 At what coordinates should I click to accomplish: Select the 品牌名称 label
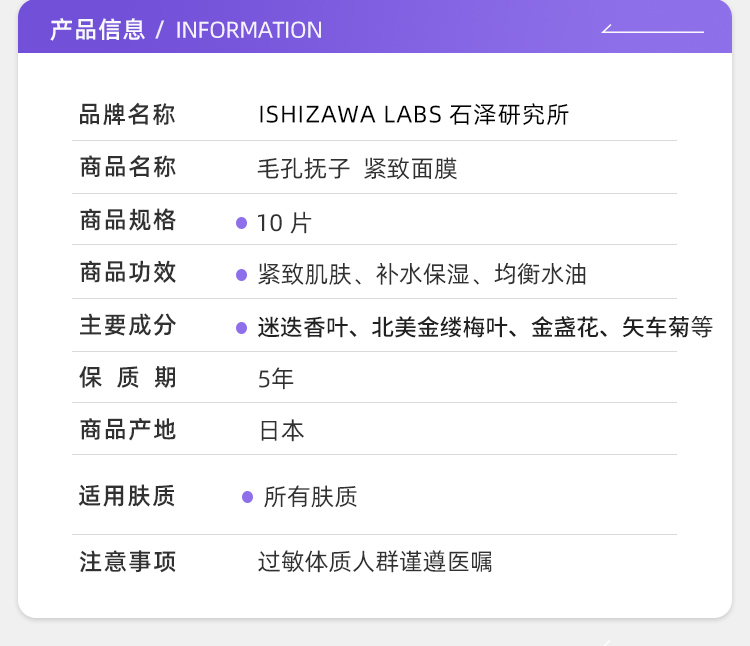pyautogui.click(x=127, y=115)
